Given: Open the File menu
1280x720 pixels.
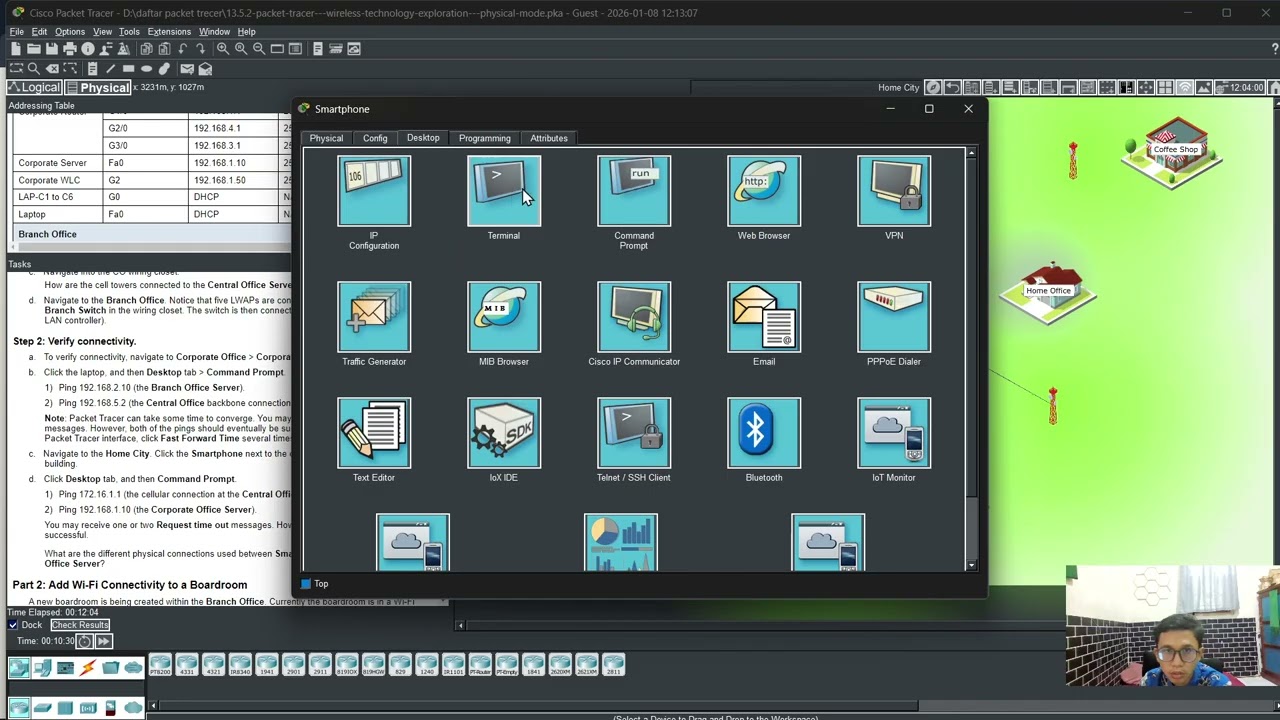Looking at the screenshot, I should pos(17,32).
